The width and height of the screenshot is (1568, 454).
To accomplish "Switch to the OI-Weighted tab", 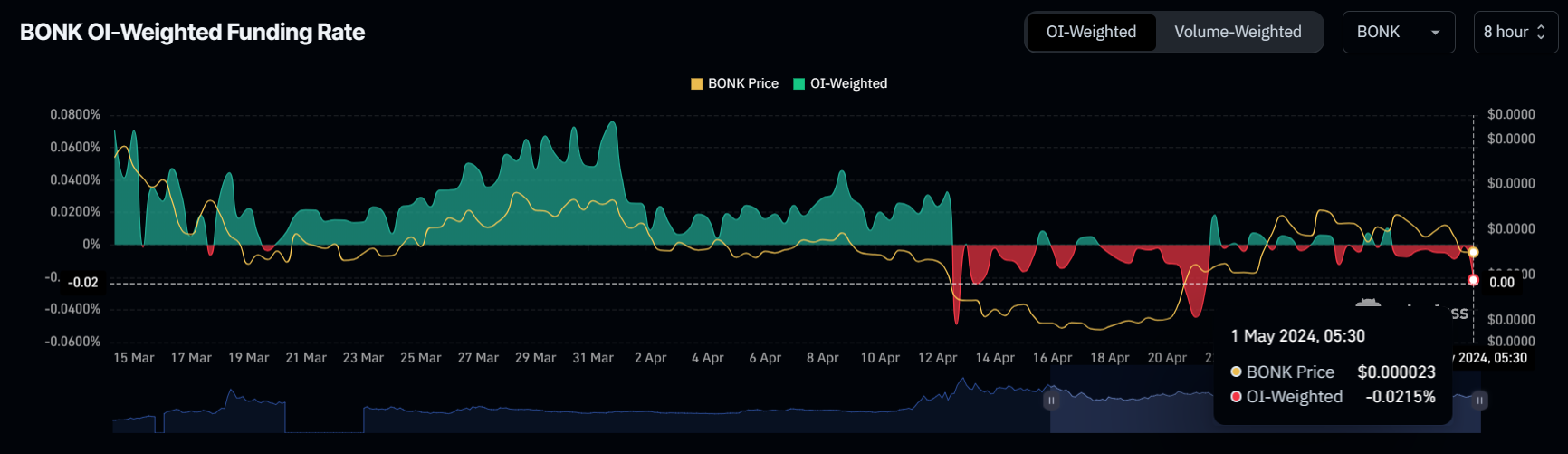I will (1091, 32).
